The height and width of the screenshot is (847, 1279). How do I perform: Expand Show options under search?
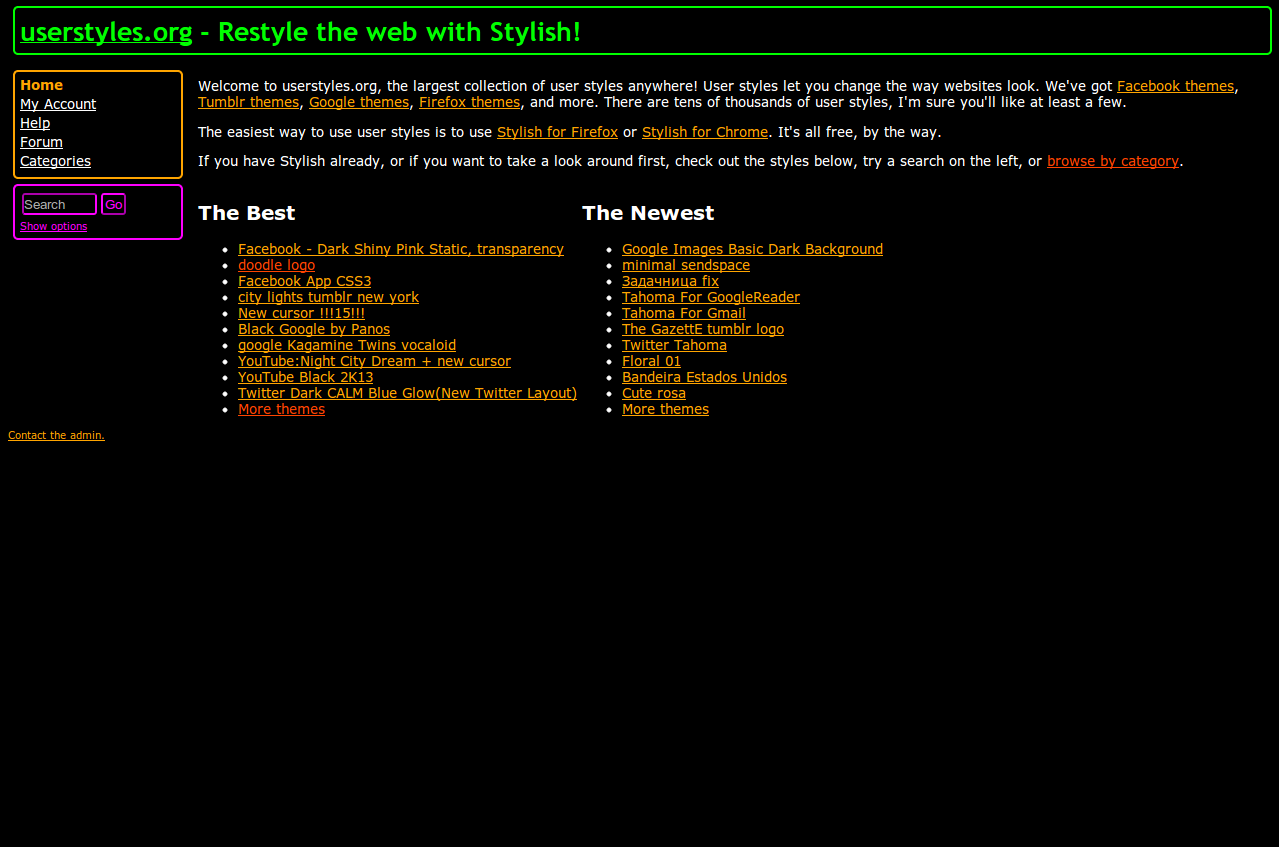coord(54,226)
